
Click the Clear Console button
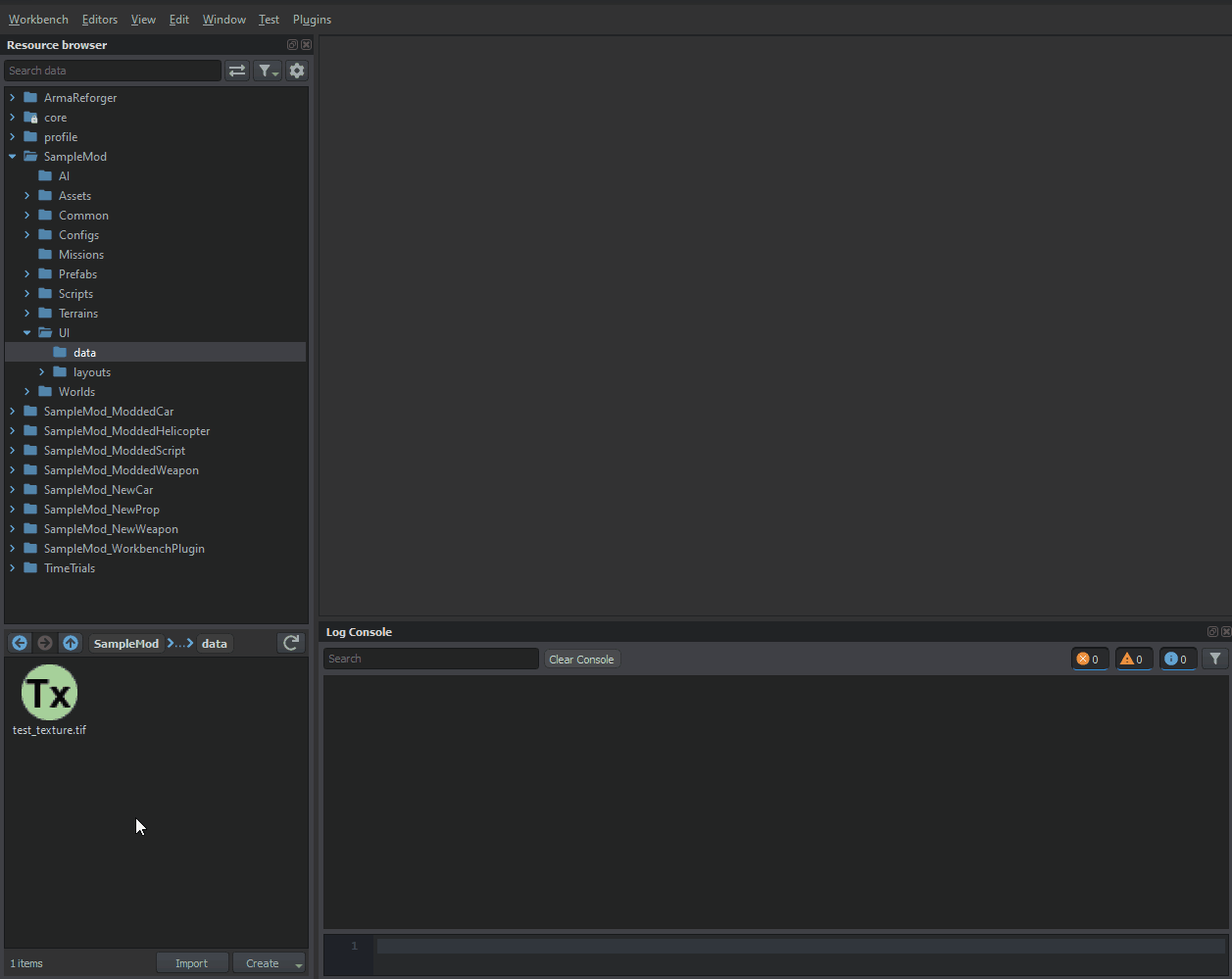(581, 660)
